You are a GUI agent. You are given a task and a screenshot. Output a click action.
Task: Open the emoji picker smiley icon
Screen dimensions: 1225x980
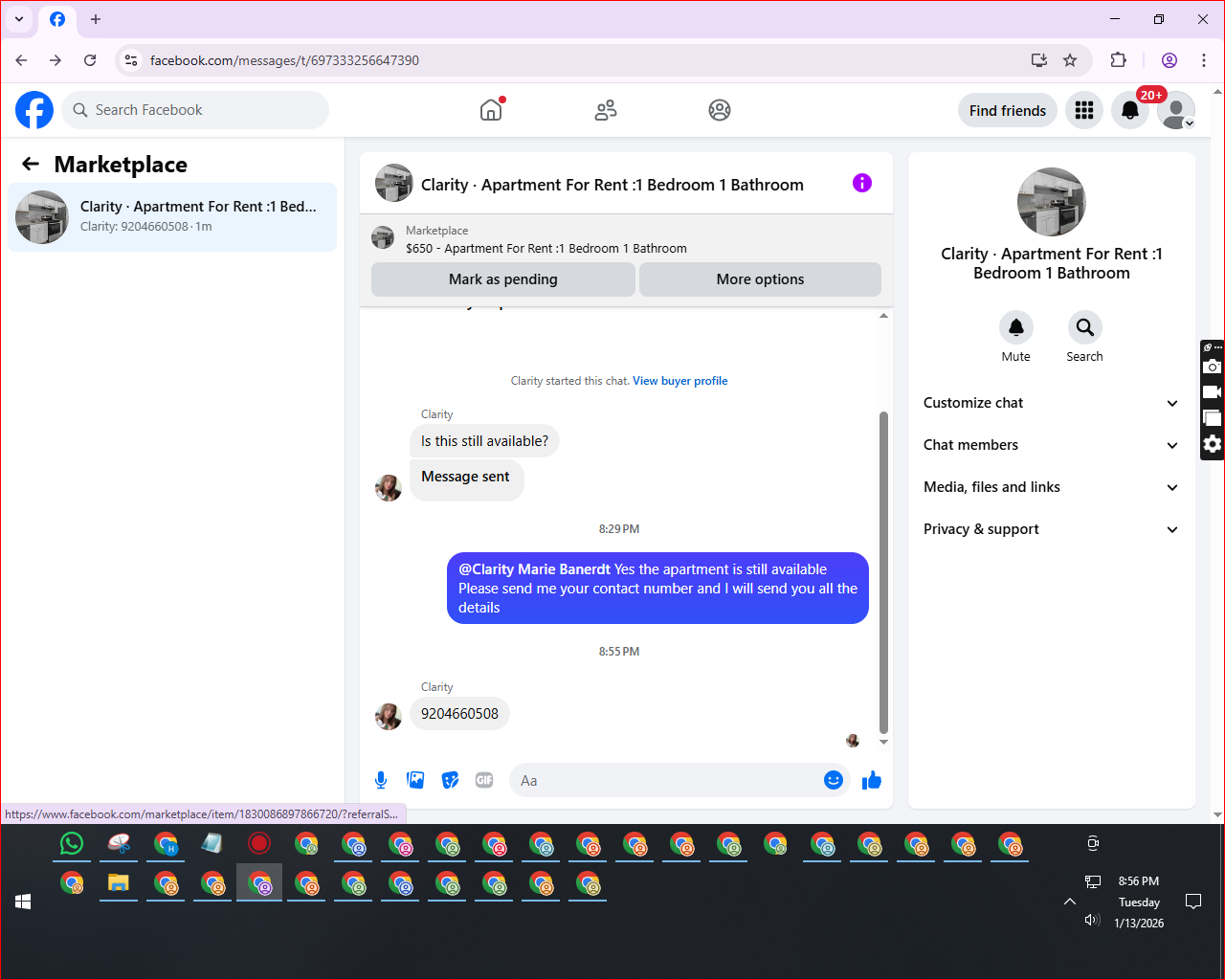pos(834,780)
